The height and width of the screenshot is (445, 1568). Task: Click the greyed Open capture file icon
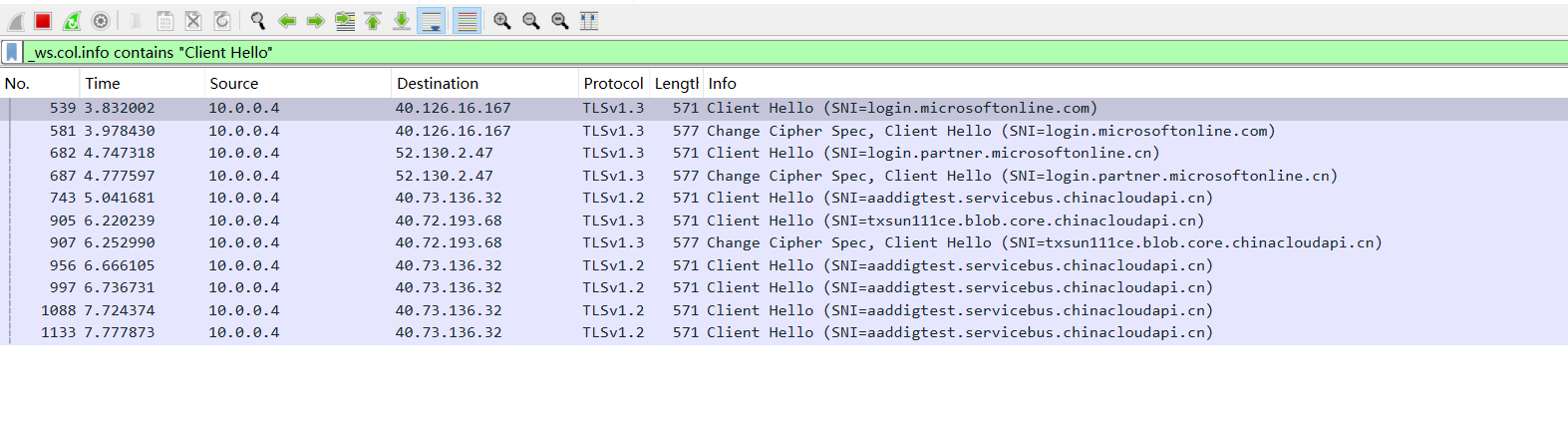[137, 21]
